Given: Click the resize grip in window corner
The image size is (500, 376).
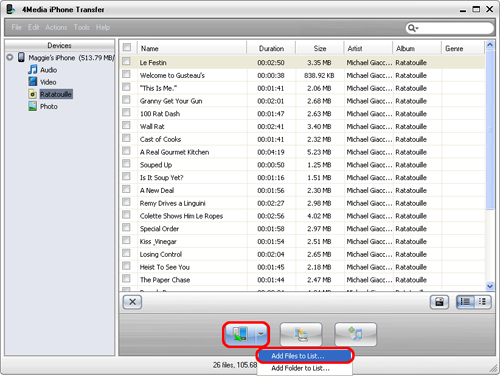Looking at the screenshot, I should 493,368.
